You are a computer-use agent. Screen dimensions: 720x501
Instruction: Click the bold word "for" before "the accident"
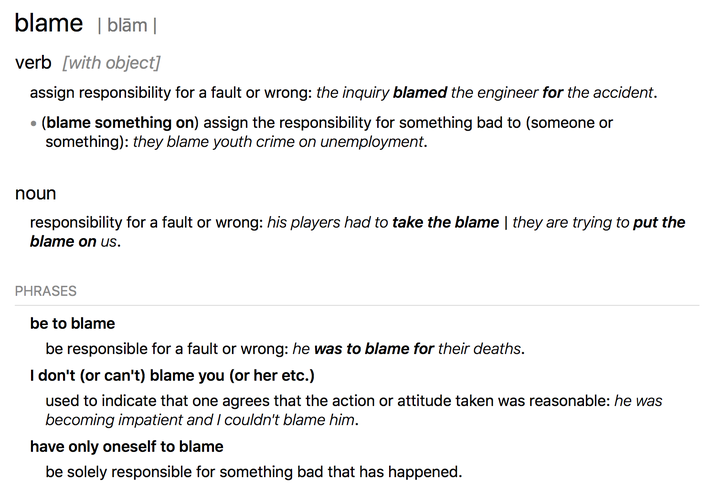pyautogui.click(x=552, y=93)
